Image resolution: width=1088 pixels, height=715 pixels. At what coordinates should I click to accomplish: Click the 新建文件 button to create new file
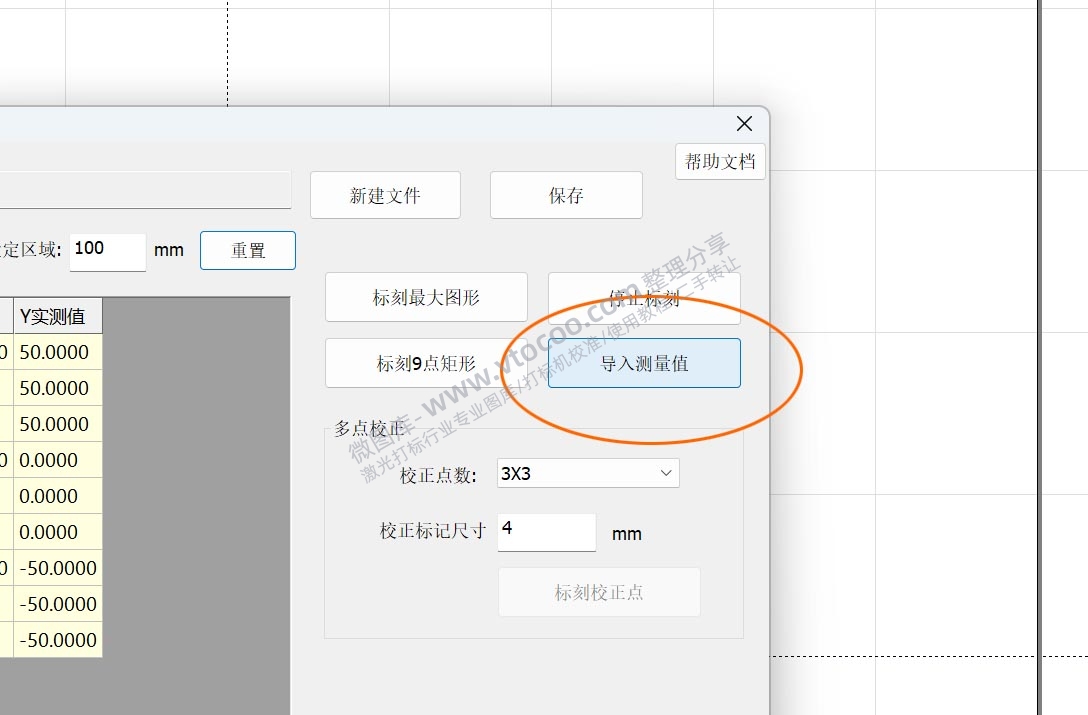coord(385,195)
